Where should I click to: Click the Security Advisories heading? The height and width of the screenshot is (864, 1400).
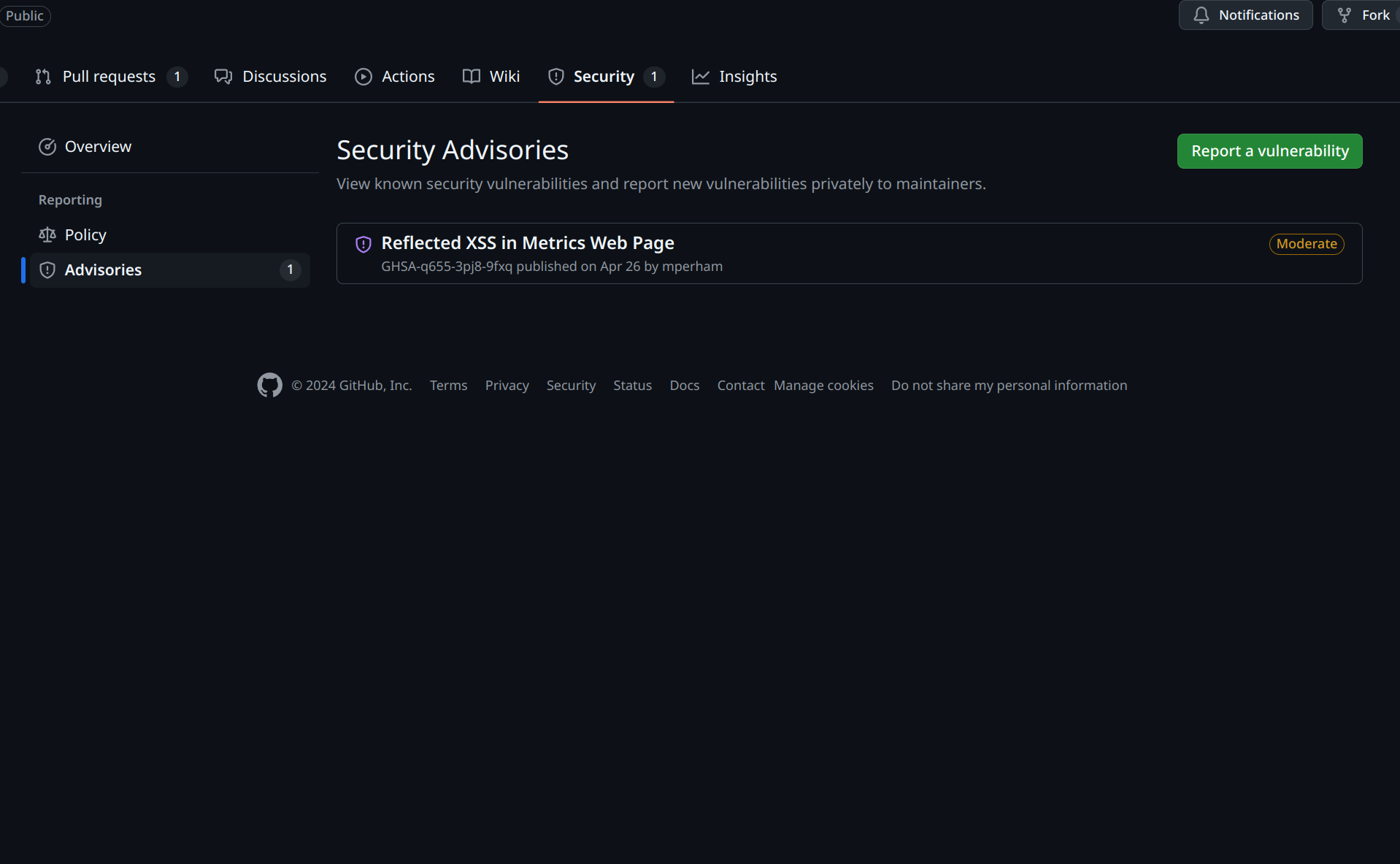pyautogui.click(x=453, y=150)
